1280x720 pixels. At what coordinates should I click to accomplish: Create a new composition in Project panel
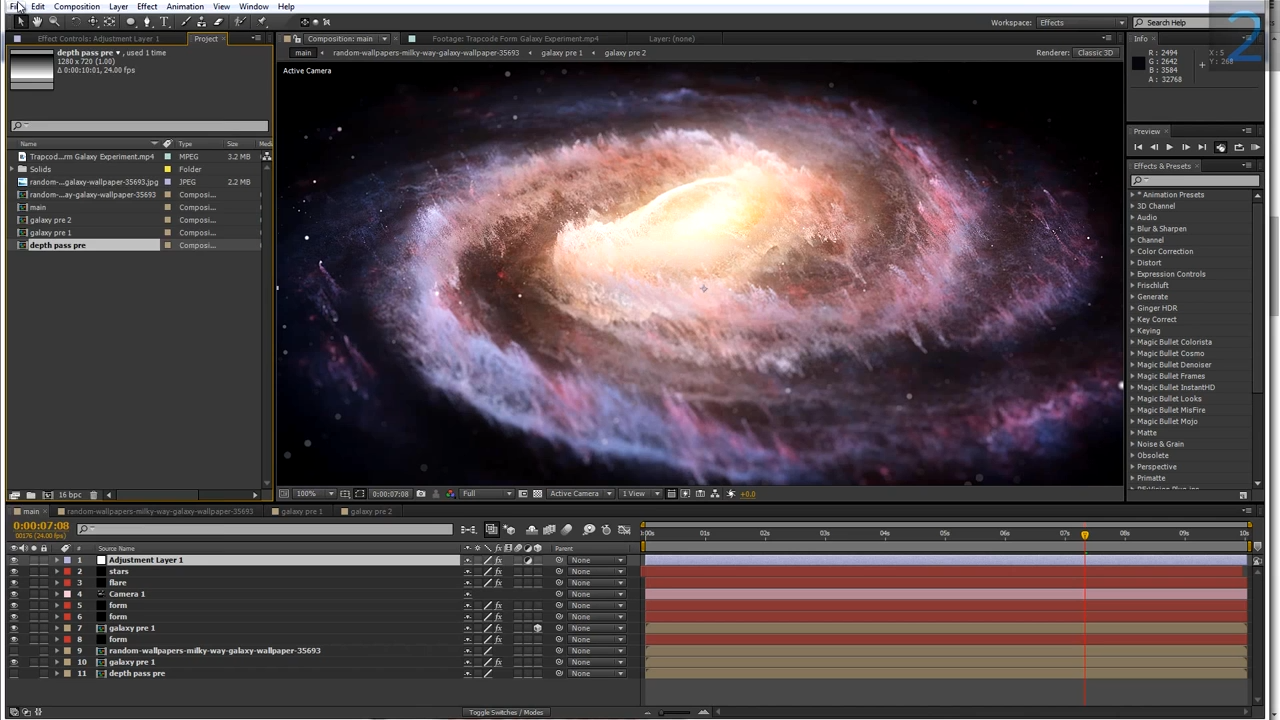[x=47, y=495]
